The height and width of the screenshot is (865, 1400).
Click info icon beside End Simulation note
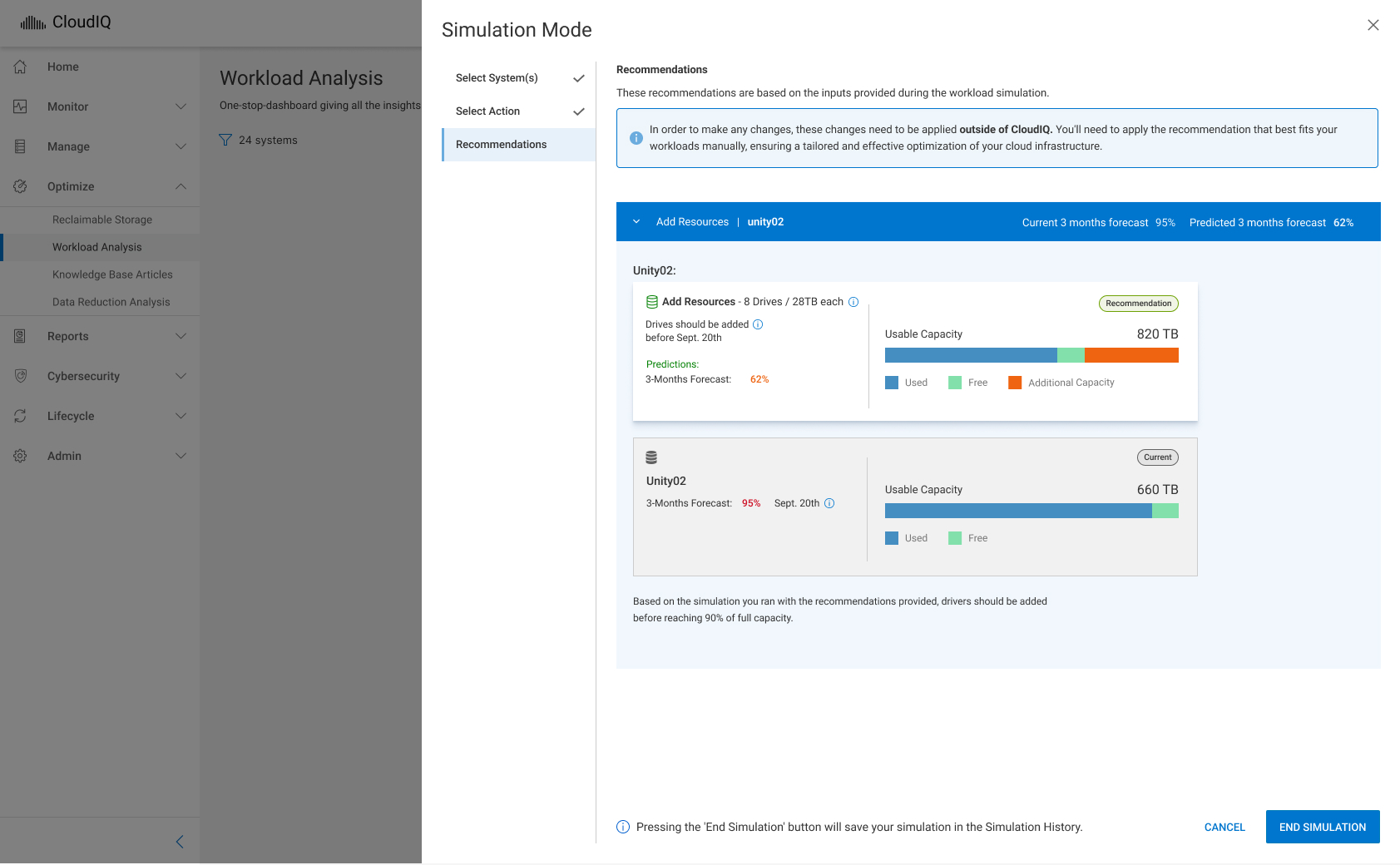(x=623, y=827)
